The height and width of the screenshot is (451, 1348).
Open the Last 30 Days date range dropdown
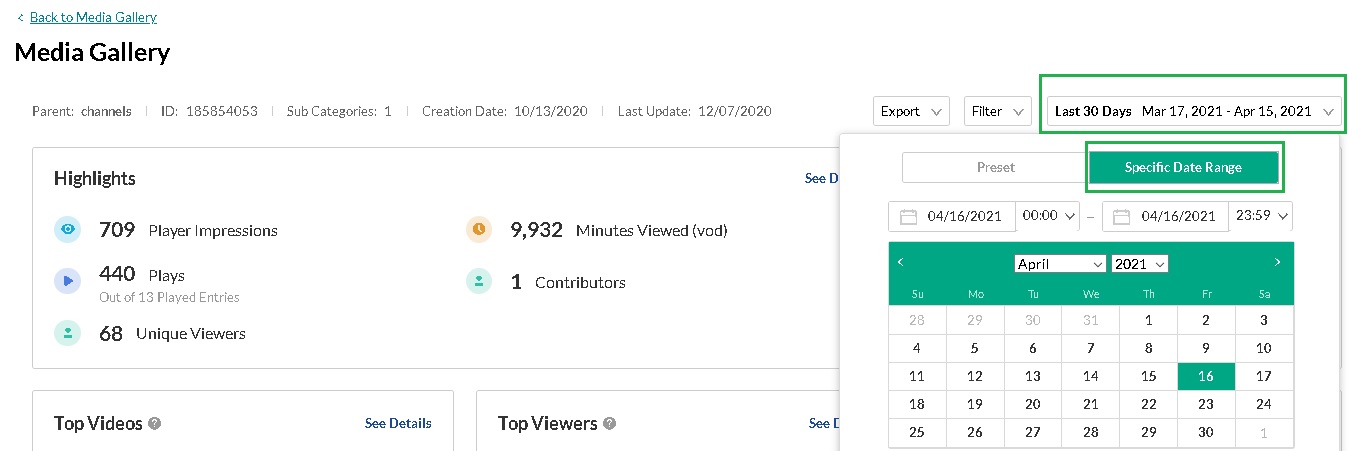[x=1194, y=111]
